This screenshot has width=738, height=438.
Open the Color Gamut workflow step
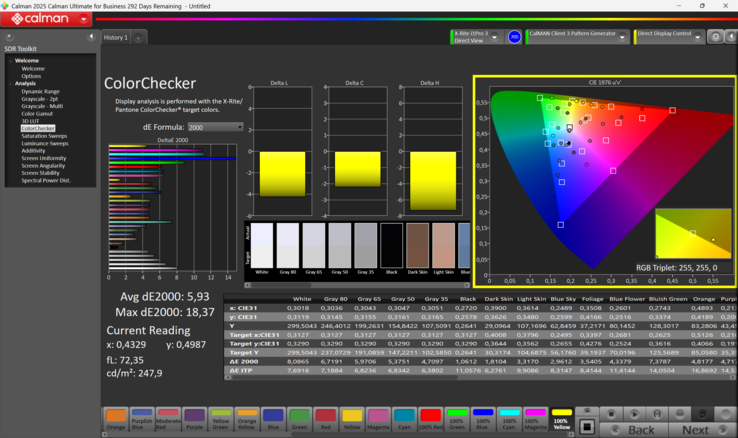click(37, 114)
